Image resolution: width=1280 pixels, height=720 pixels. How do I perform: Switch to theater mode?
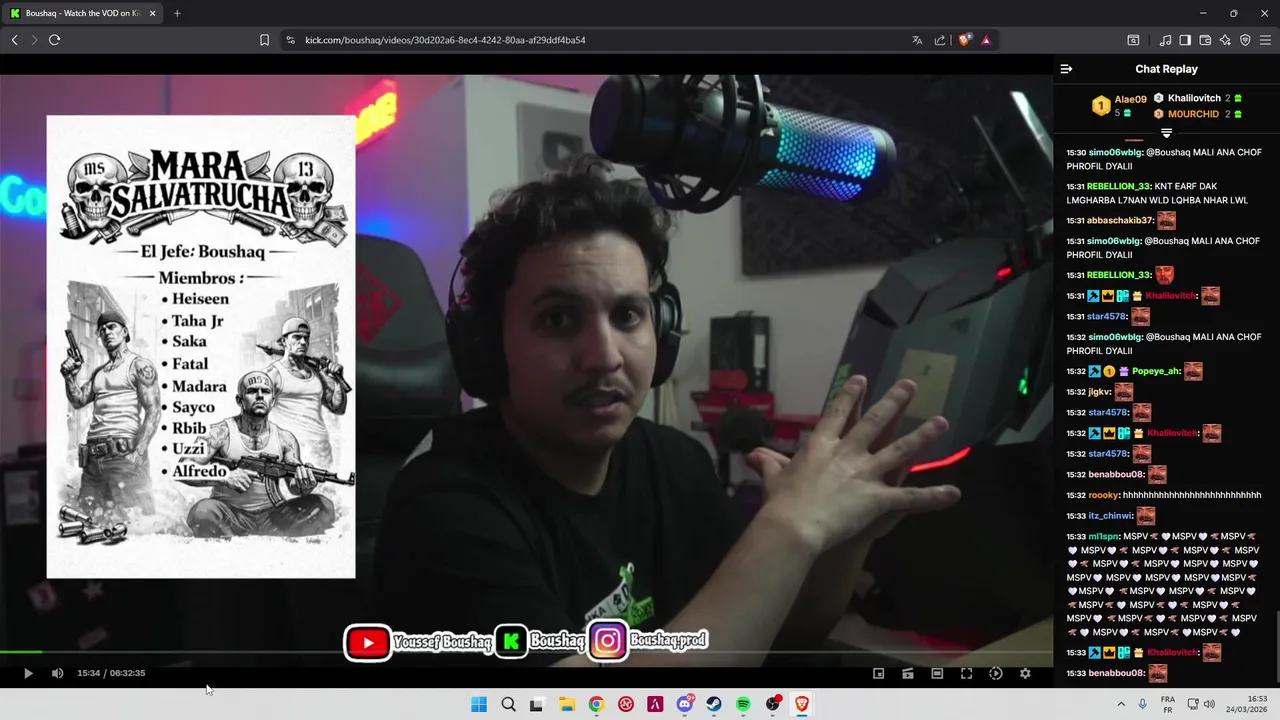pos(937,673)
